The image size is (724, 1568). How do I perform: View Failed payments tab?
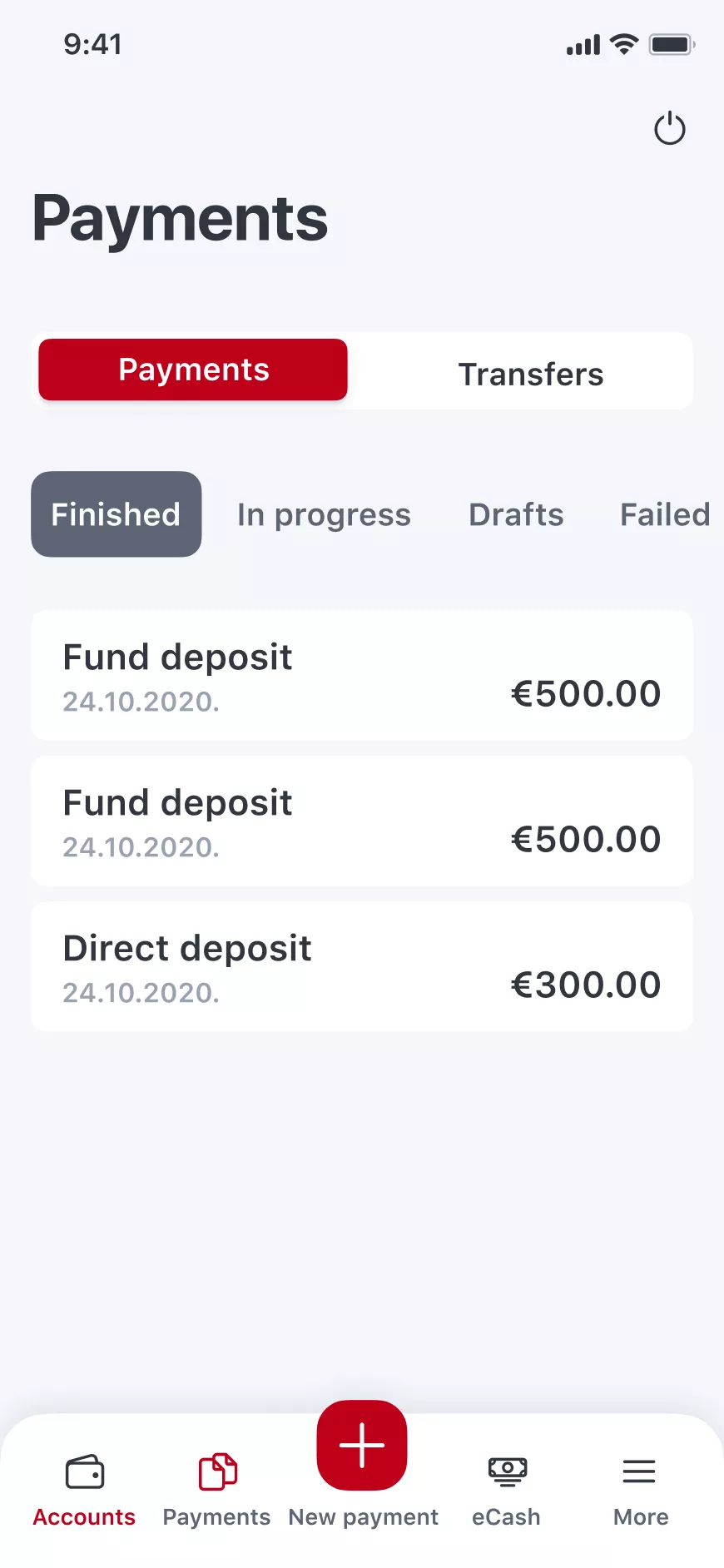664,514
